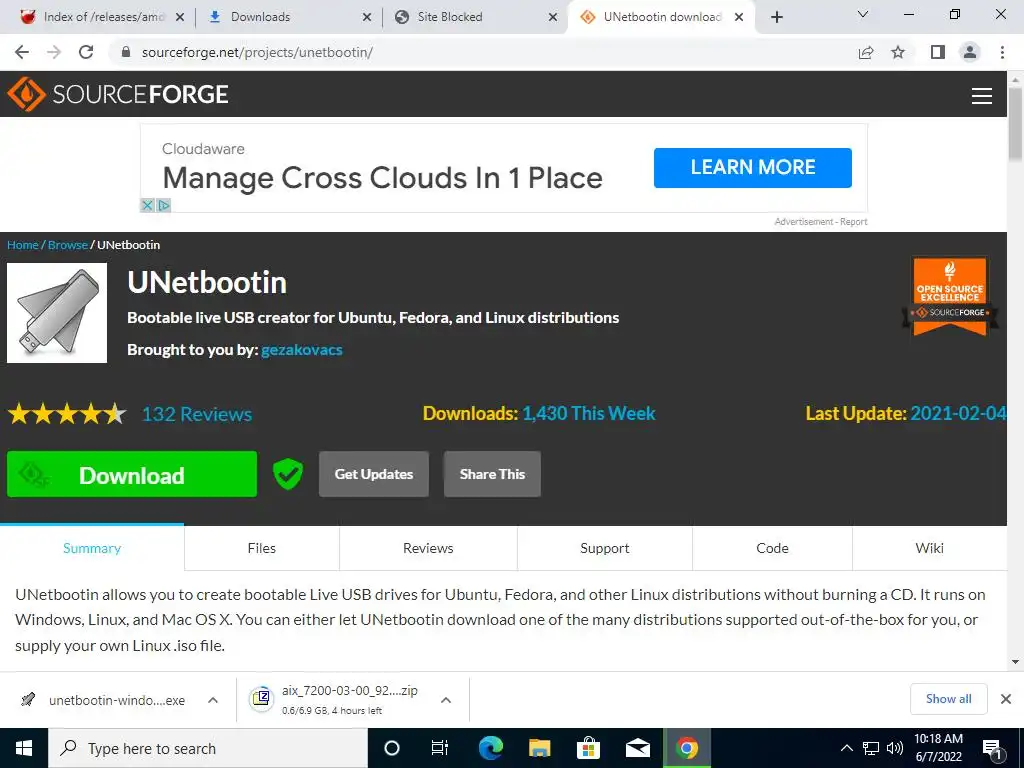Open the Reviews tab

click(x=428, y=549)
